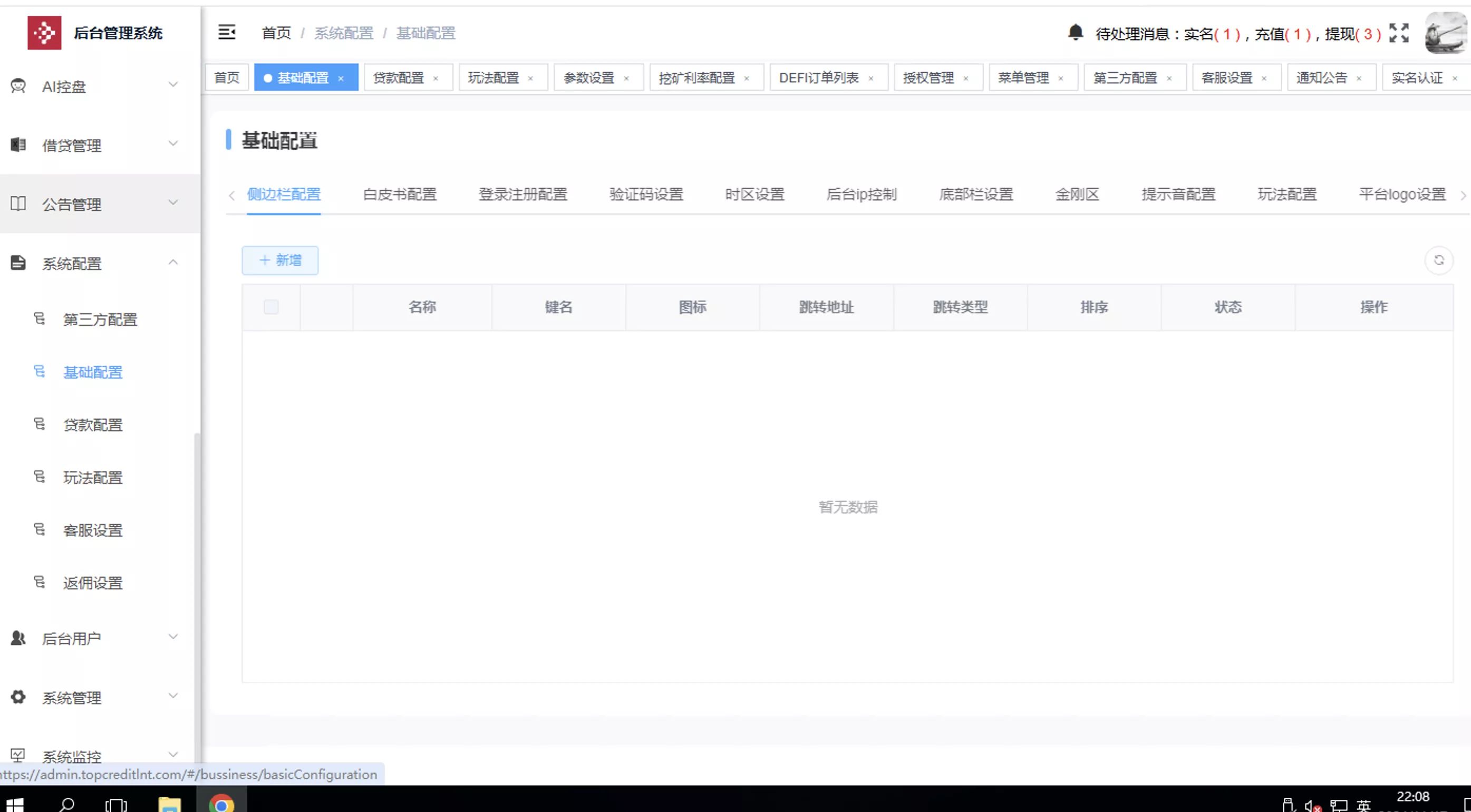
Task: Close the 参数设置 page tab
Action: (626, 79)
